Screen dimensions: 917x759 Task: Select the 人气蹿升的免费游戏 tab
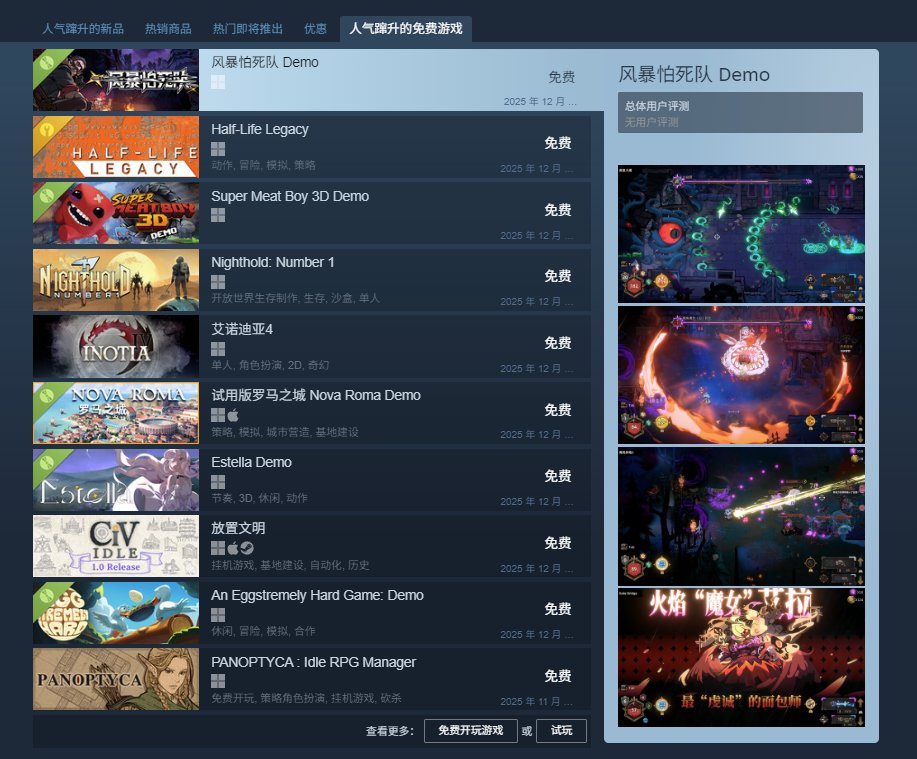click(x=406, y=29)
